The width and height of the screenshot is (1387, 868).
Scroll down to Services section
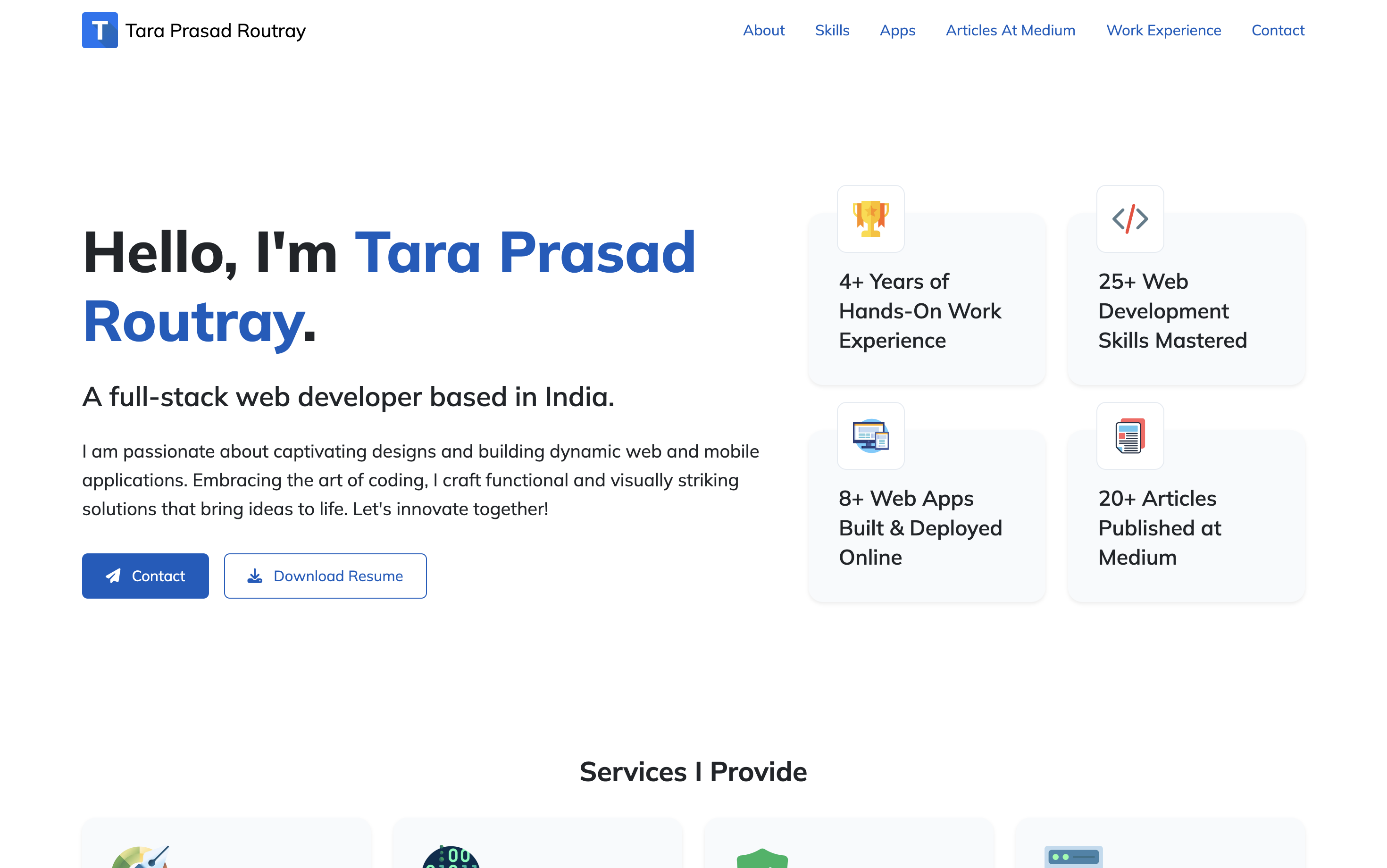(x=694, y=771)
